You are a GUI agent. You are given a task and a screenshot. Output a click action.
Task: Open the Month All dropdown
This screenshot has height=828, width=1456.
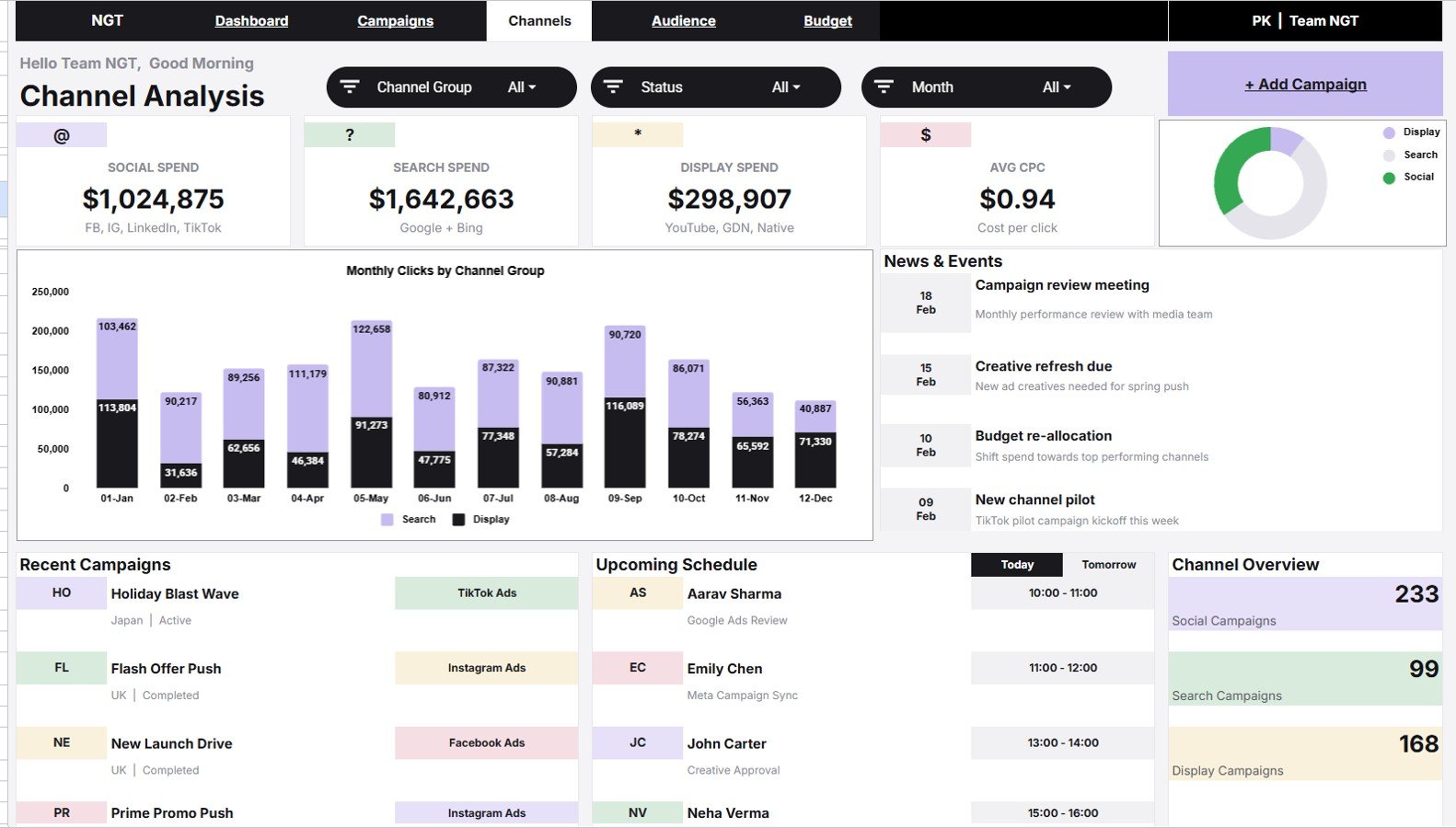point(1057,87)
